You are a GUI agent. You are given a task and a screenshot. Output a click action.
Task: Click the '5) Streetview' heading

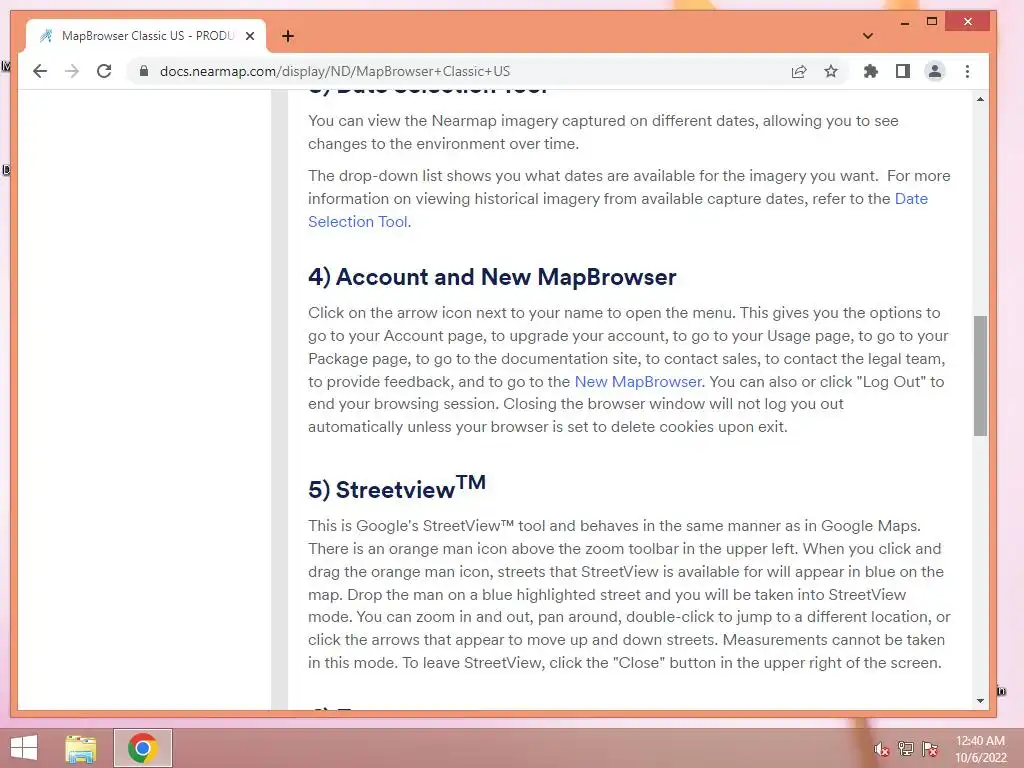pos(396,487)
